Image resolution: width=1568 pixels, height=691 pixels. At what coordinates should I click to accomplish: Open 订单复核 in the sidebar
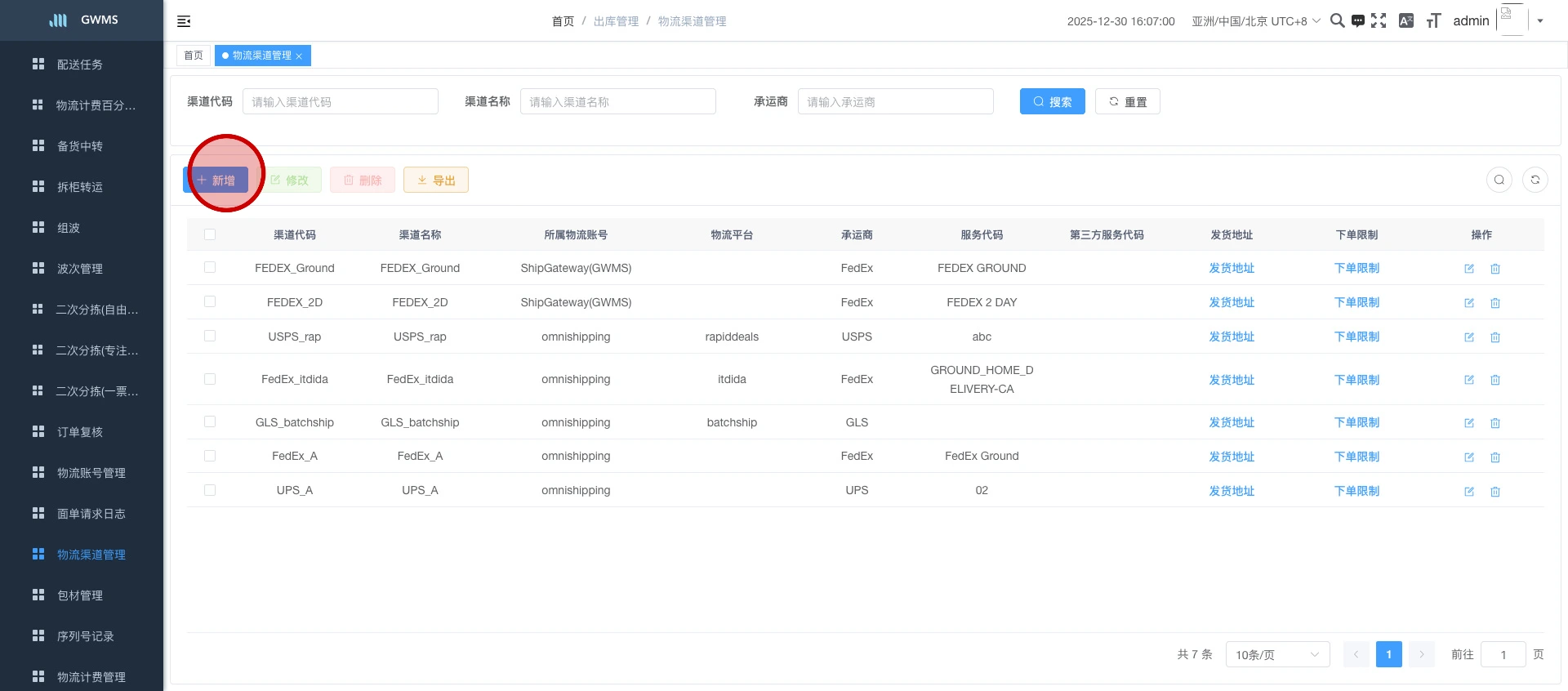click(80, 432)
